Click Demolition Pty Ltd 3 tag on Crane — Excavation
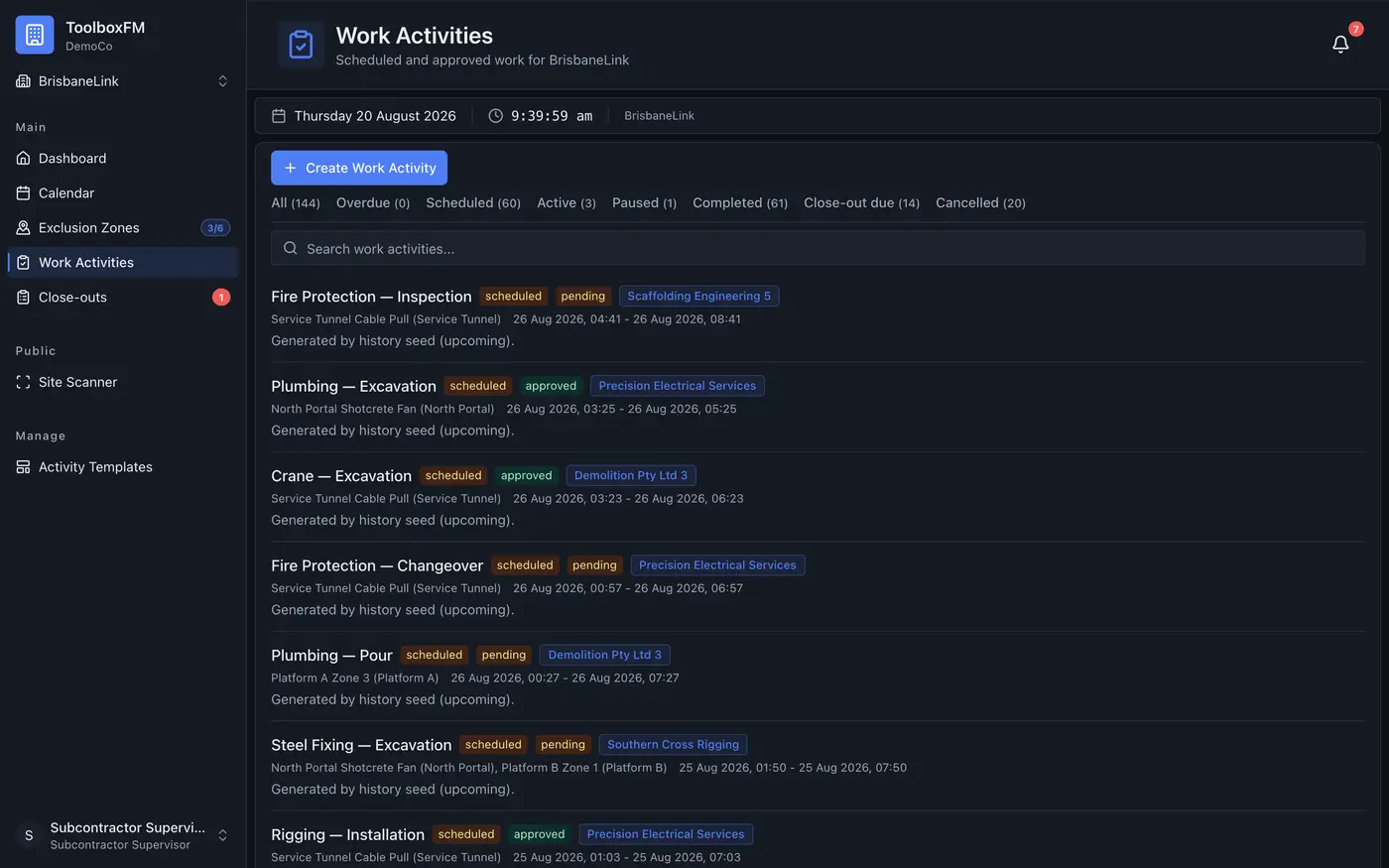Screen dimensions: 1389x868 [631, 475]
